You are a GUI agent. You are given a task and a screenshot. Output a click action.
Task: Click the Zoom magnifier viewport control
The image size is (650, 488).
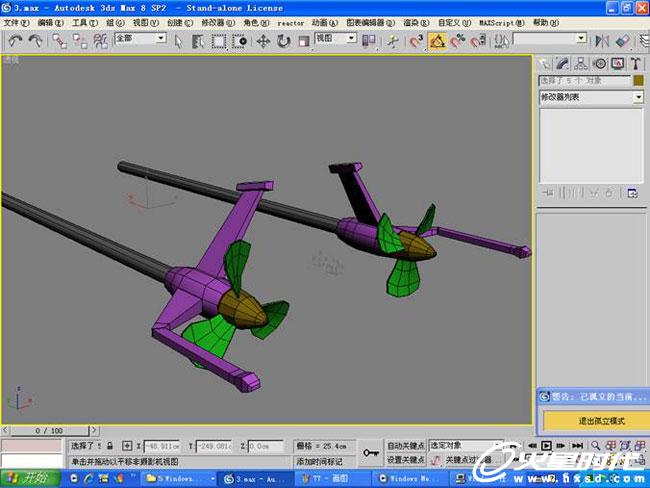pos(596,445)
